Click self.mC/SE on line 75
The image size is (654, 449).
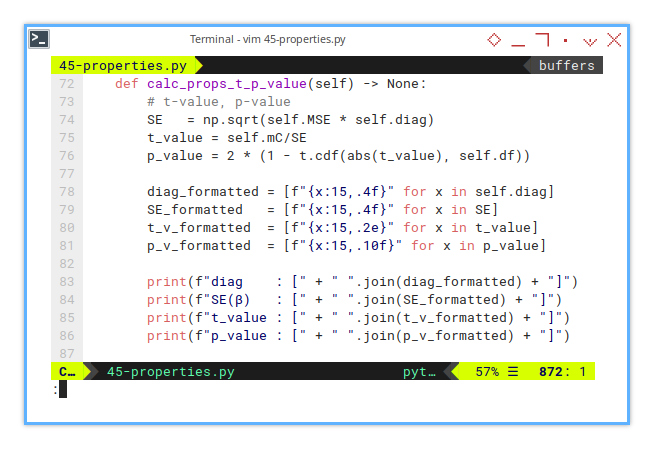click(267, 138)
